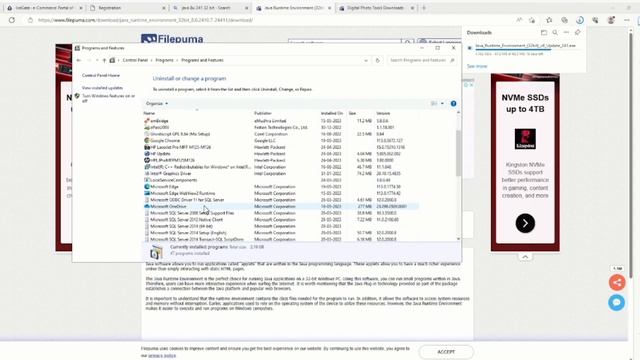
Task: Click the Google Chrome program icon
Action: tap(147, 140)
